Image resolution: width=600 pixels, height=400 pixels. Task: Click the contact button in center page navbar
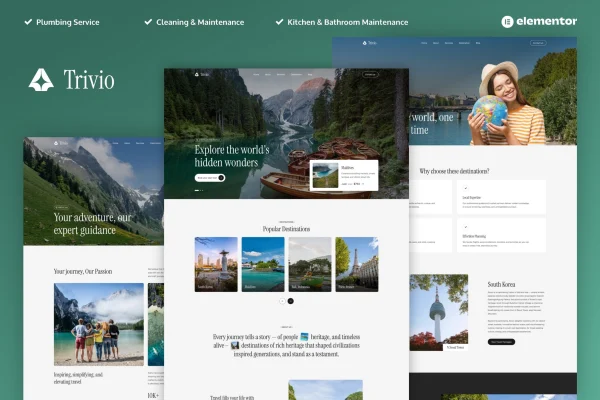[x=370, y=74]
